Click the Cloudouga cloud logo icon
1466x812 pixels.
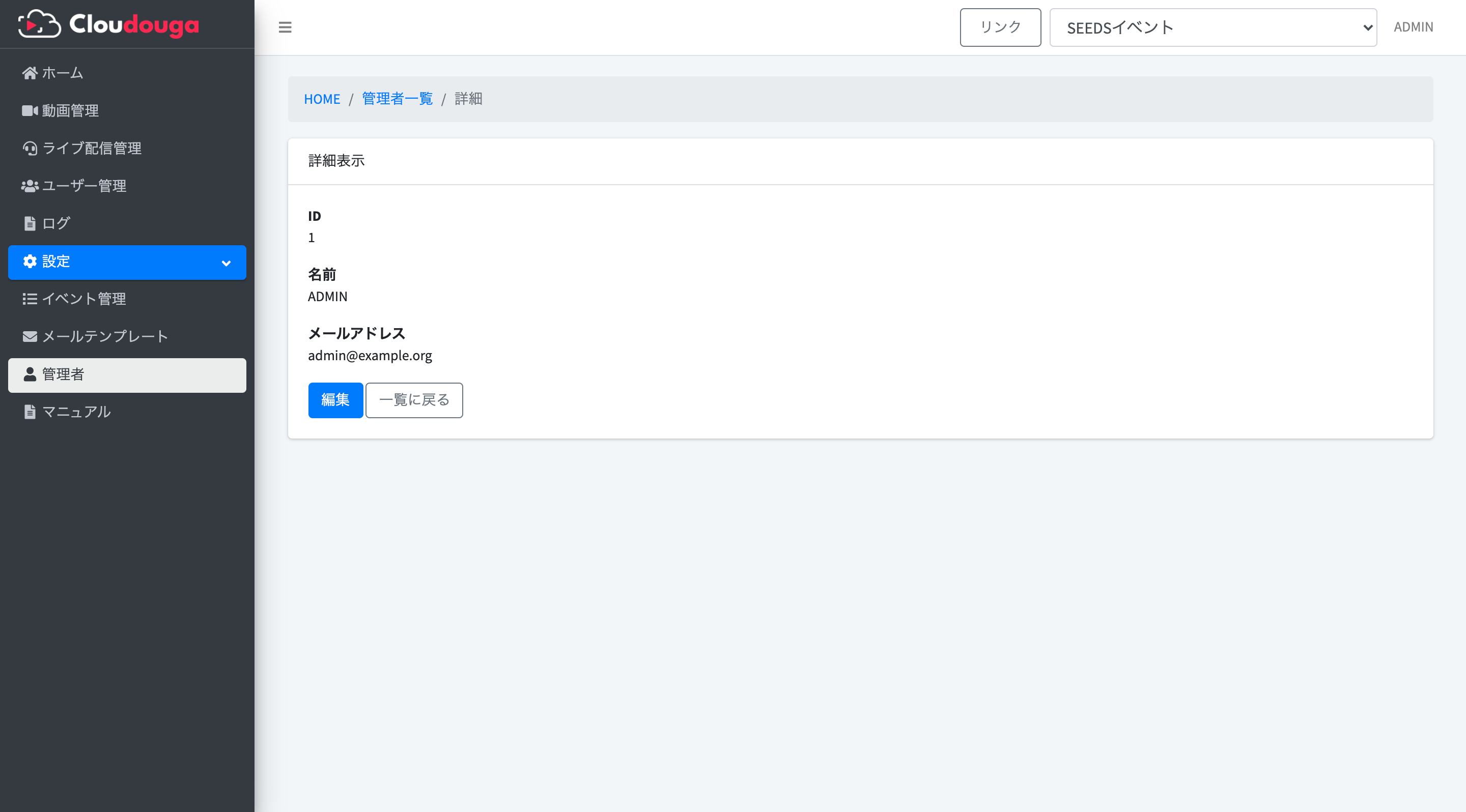39,24
